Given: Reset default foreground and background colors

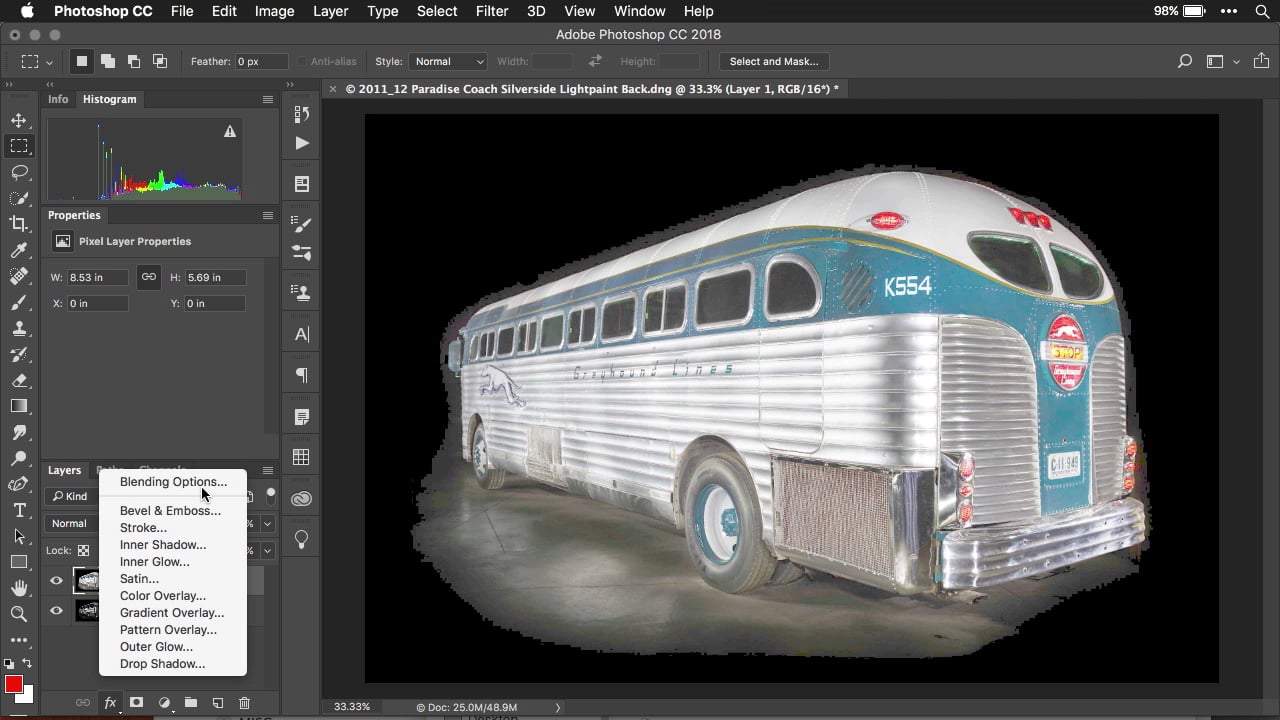Looking at the screenshot, I should pyautogui.click(x=8, y=663).
